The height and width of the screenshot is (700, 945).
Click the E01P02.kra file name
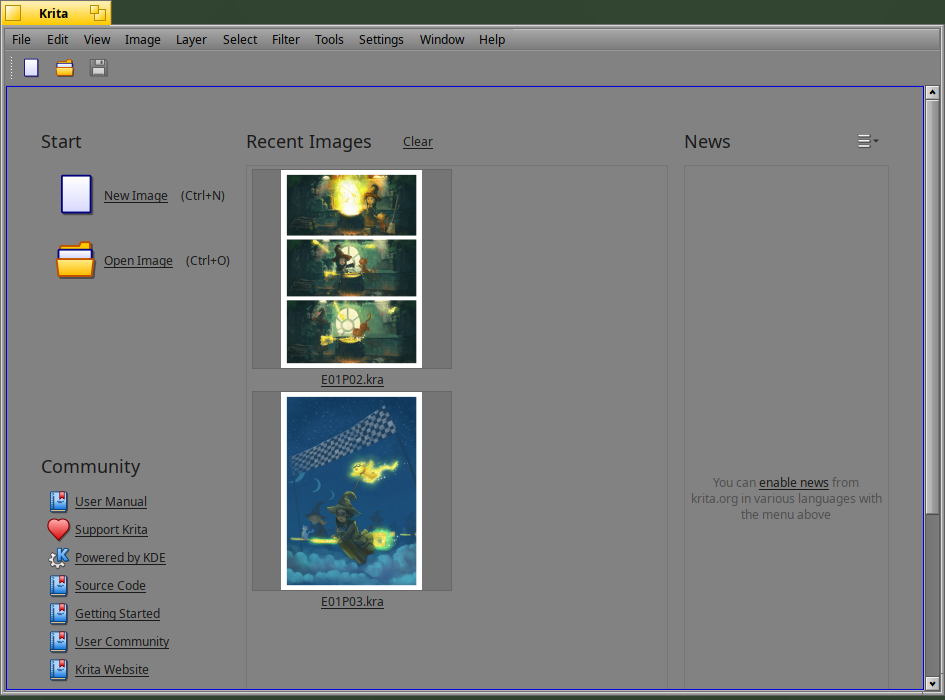[352, 380]
